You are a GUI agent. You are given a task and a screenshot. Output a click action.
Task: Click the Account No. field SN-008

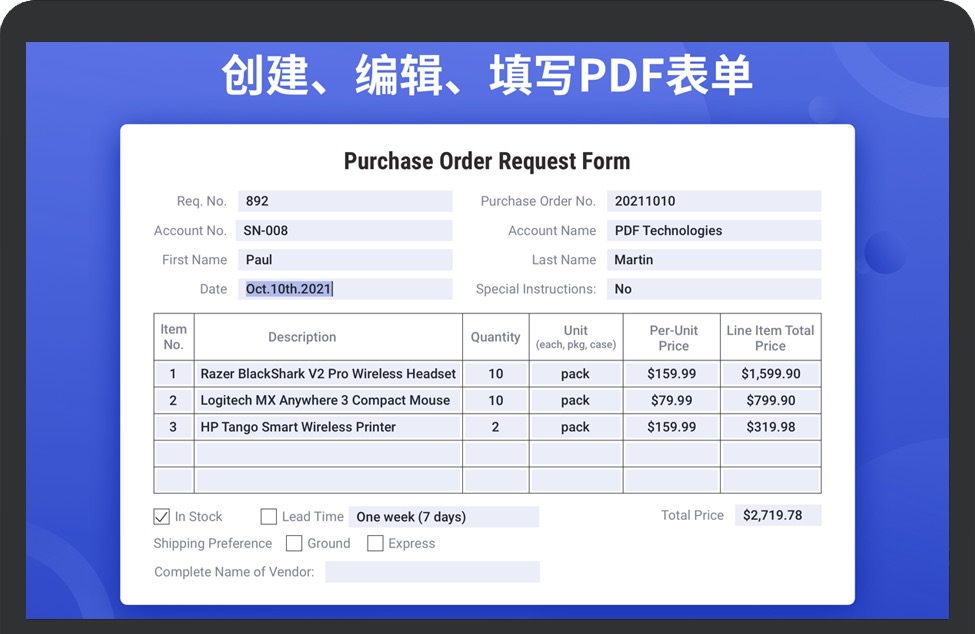pos(344,231)
